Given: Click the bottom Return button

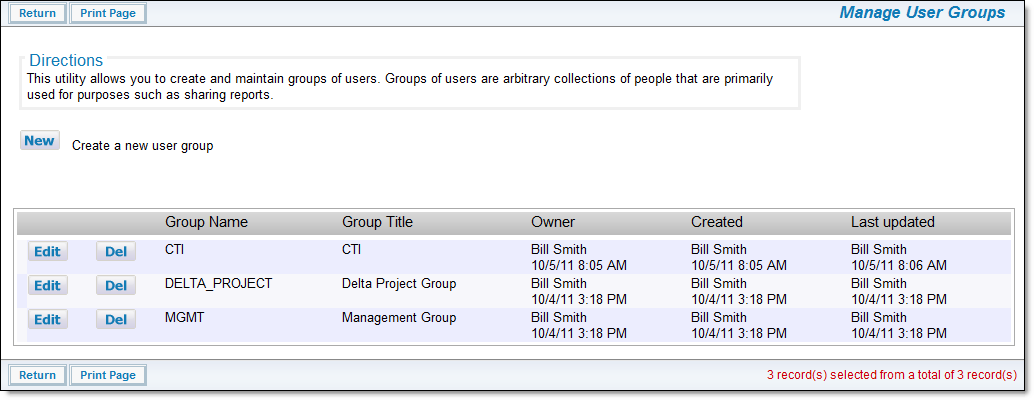Looking at the screenshot, I should tap(38, 375).
